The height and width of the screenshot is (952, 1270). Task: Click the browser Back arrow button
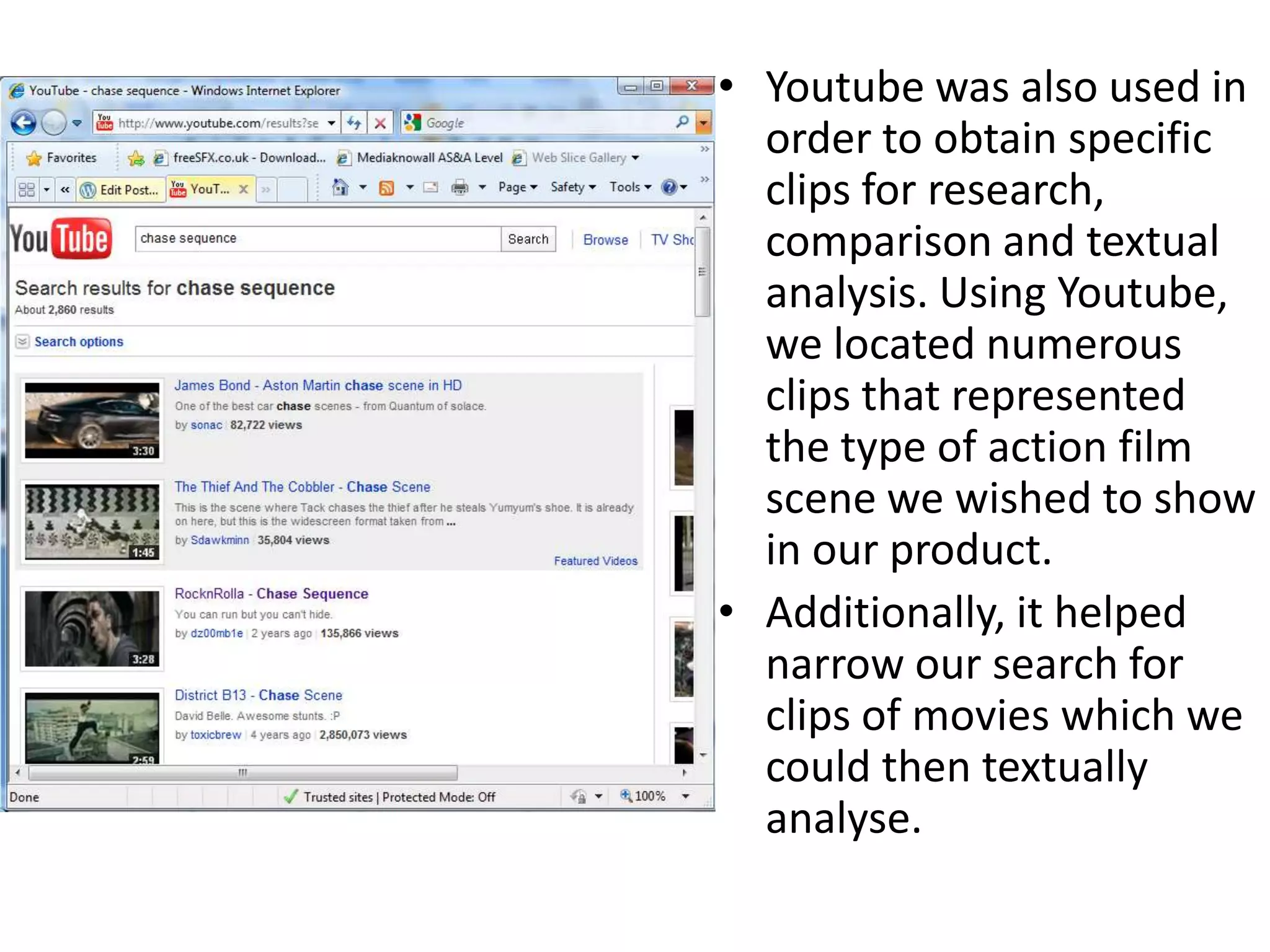pyautogui.click(x=24, y=123)
